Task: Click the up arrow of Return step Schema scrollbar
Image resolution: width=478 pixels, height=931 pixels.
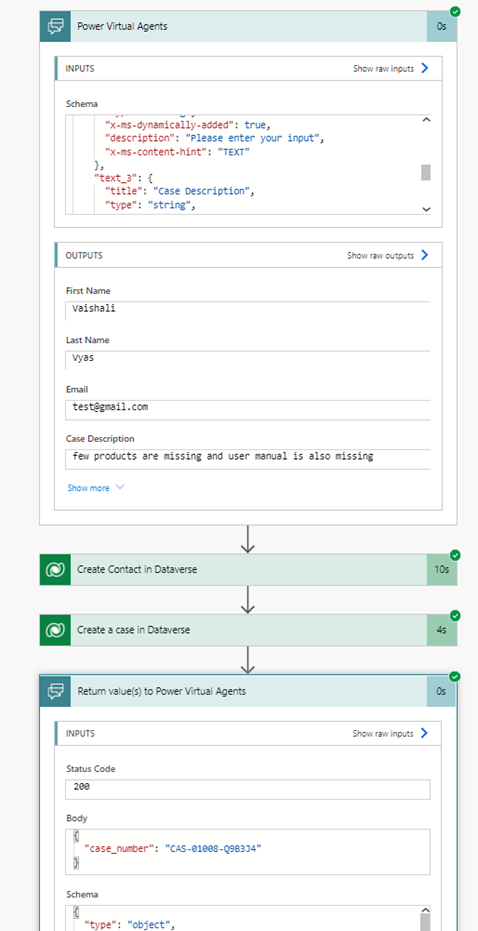Action: [425, 910]
